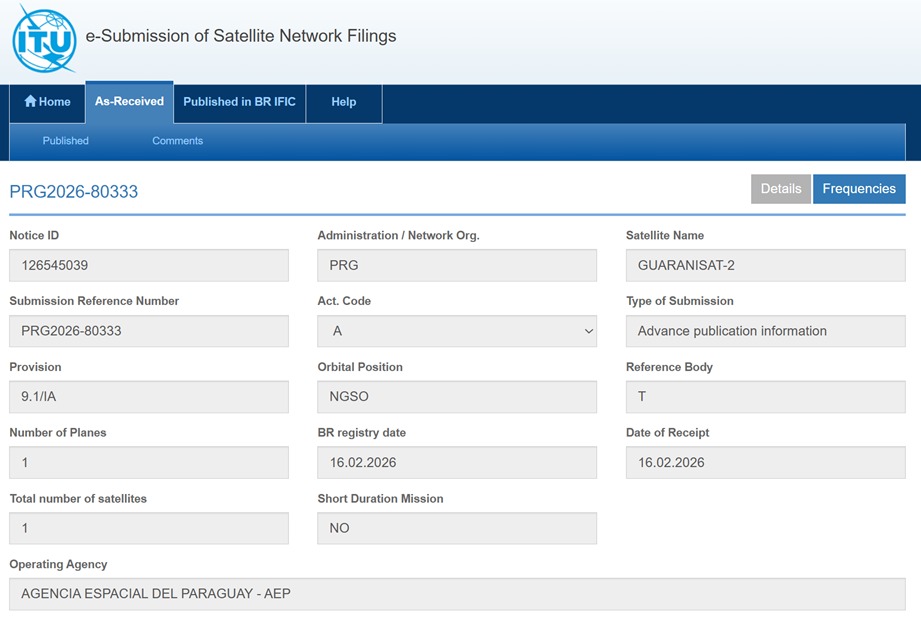Expand the Act. Code dropdown
This screenshot has height=617, width=921.
(456, 331)
